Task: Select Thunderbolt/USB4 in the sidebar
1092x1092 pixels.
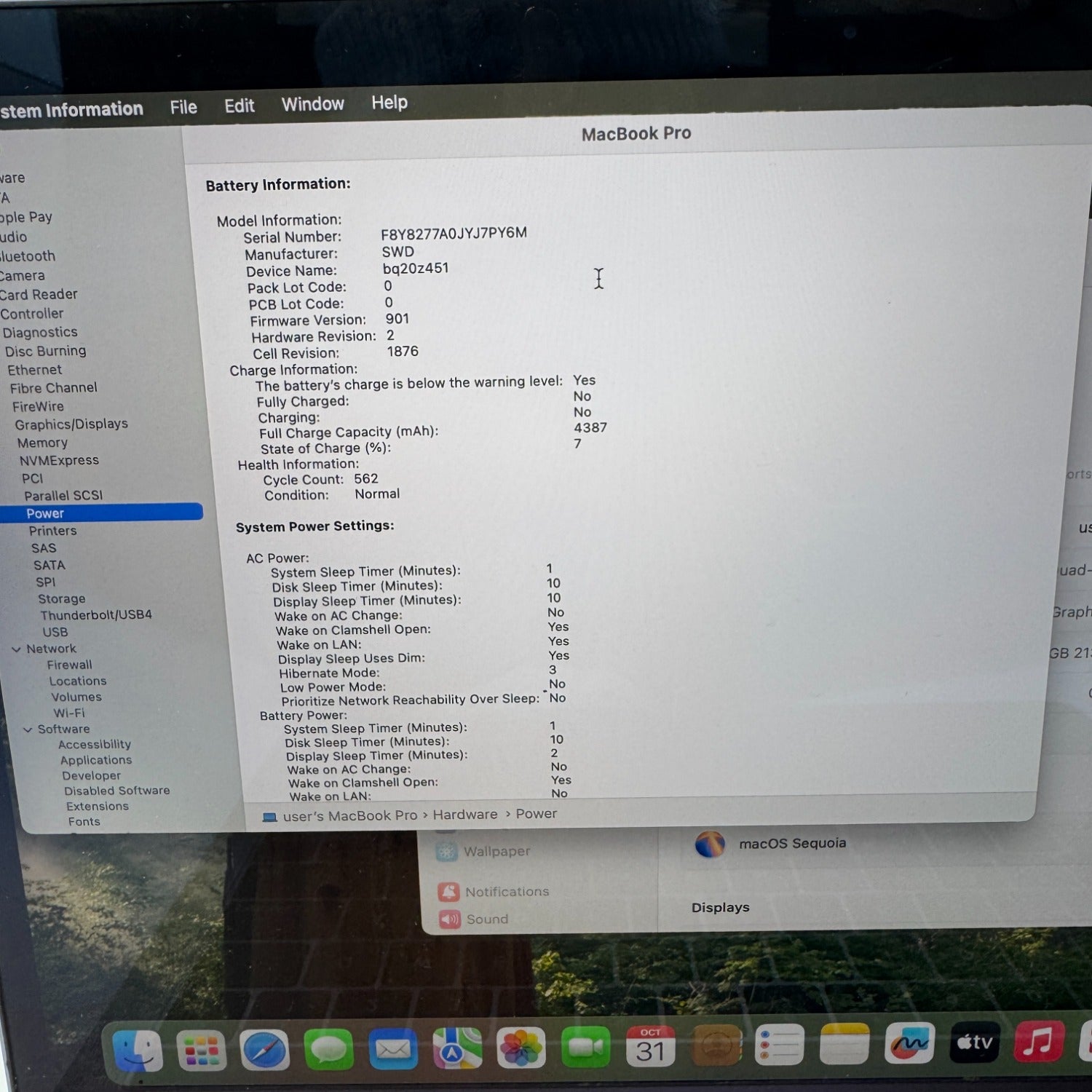Action: (x=96, y=615)
